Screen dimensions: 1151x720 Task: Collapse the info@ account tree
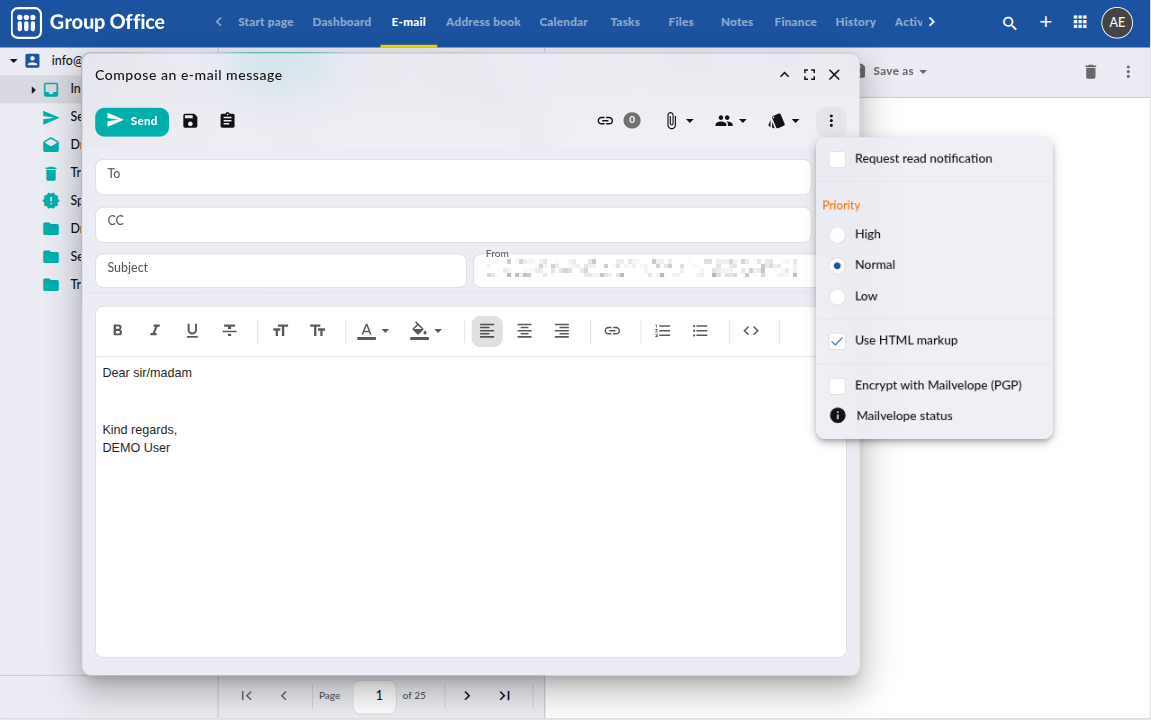[13, 61]
